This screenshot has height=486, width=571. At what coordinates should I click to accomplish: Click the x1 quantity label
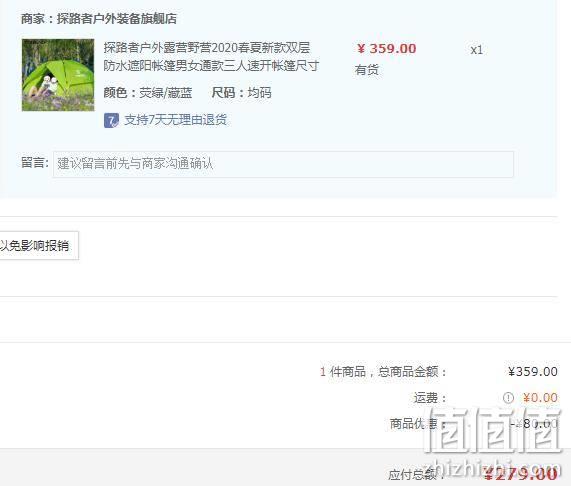pyautogui.click(x=476, y=50)
